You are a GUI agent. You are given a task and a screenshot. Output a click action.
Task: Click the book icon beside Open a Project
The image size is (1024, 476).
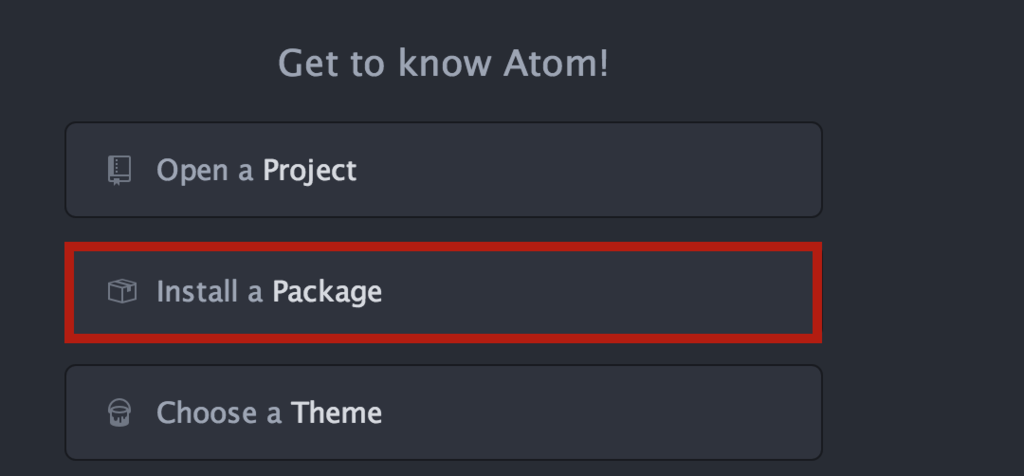coord(120,170)
